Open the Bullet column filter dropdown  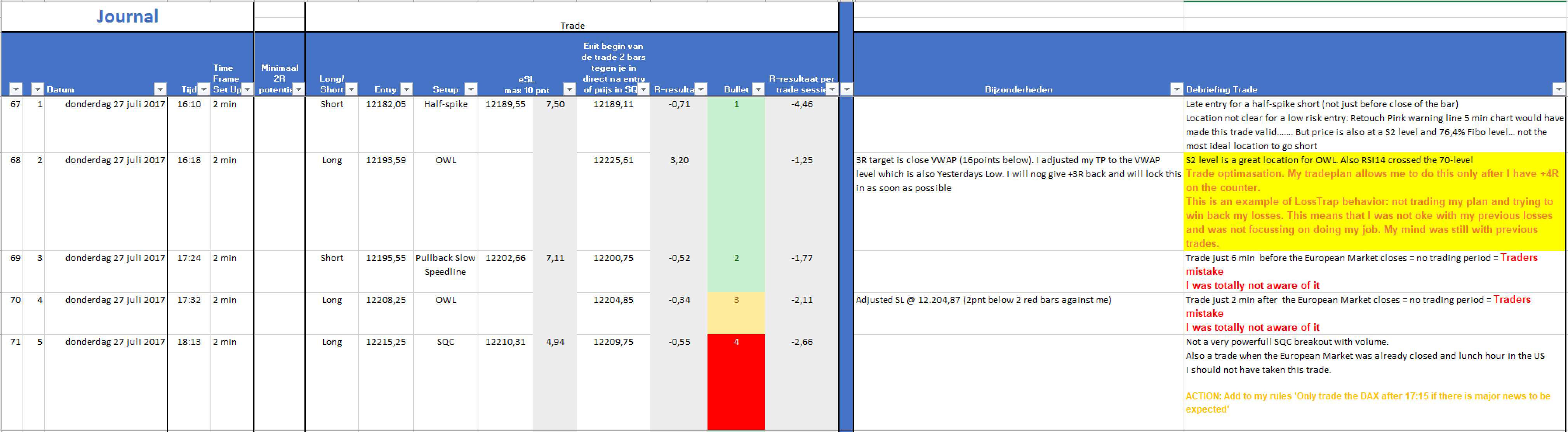point(758,89)
